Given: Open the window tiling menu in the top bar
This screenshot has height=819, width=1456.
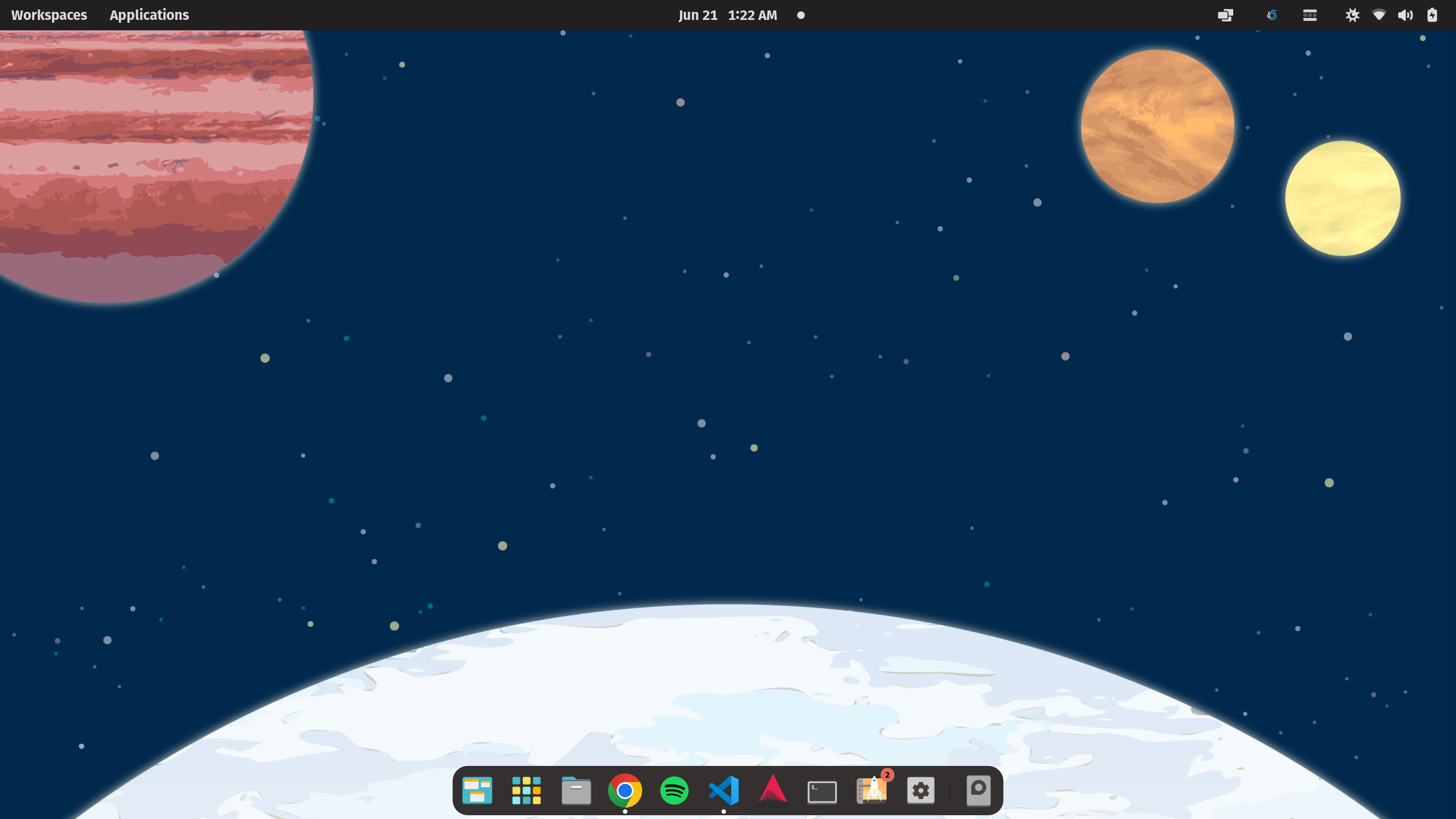Looking at the screenshot, I should [x=1225, y=15].
